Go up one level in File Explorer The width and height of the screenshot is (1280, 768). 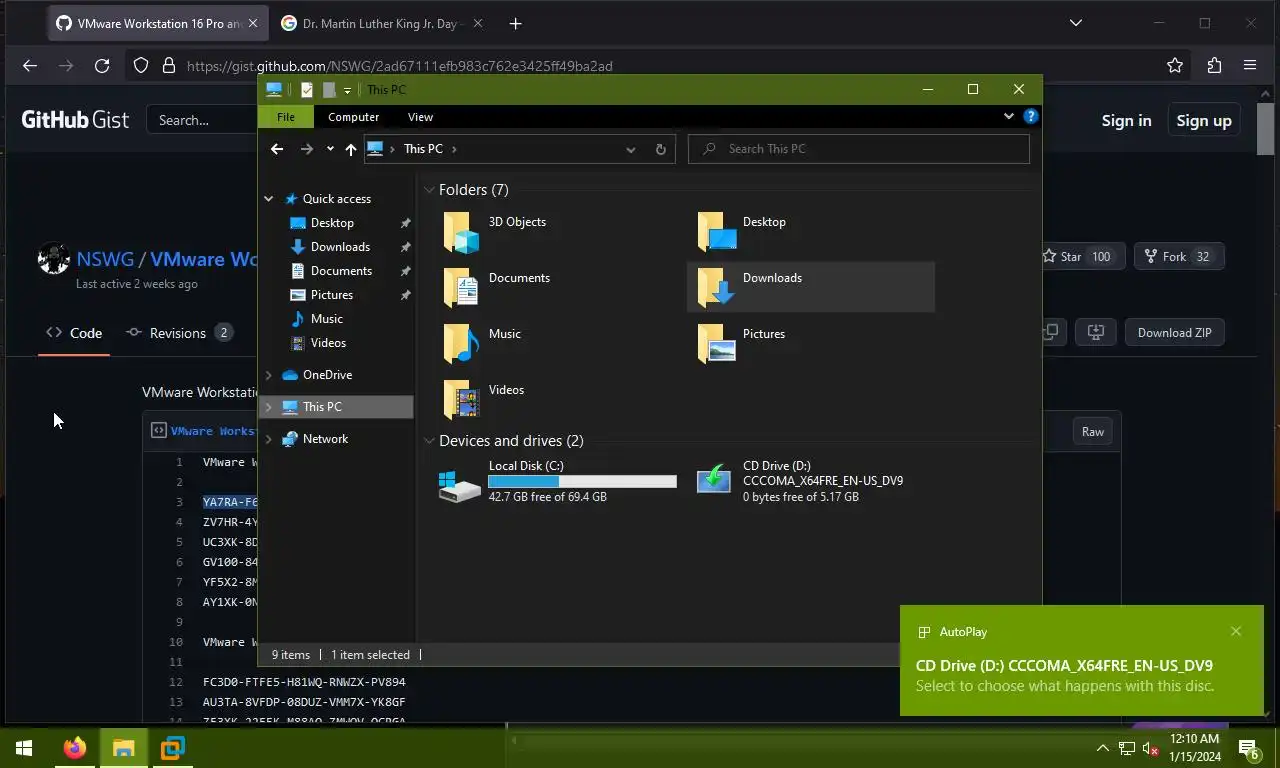(x=351, y=149)
